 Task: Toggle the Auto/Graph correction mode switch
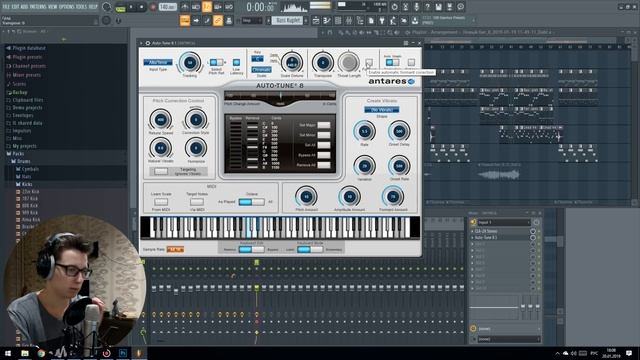392,62
